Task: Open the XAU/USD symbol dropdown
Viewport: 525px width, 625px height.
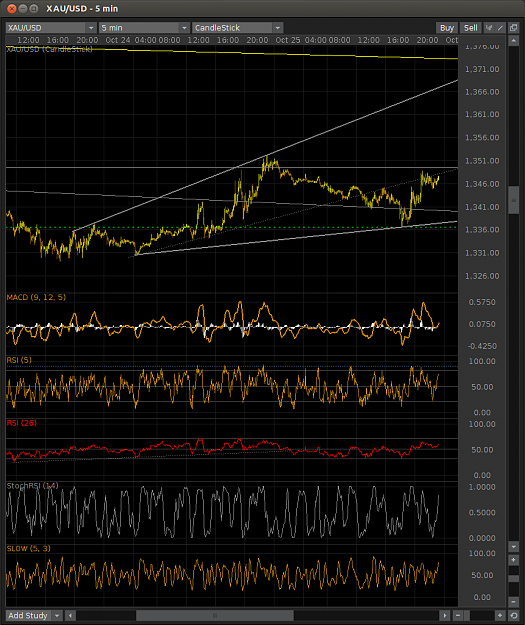Action: pos(91,28)
